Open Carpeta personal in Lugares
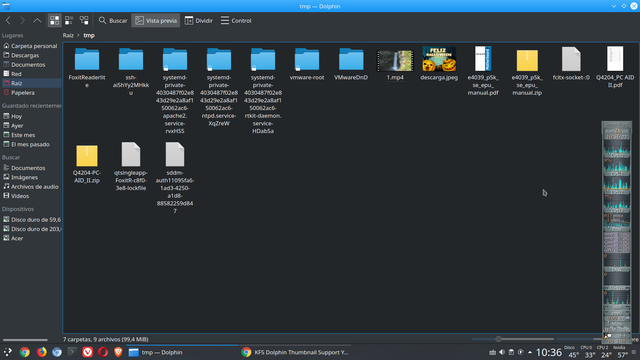This screenshot has height=360, width=640. click(31, 46)
